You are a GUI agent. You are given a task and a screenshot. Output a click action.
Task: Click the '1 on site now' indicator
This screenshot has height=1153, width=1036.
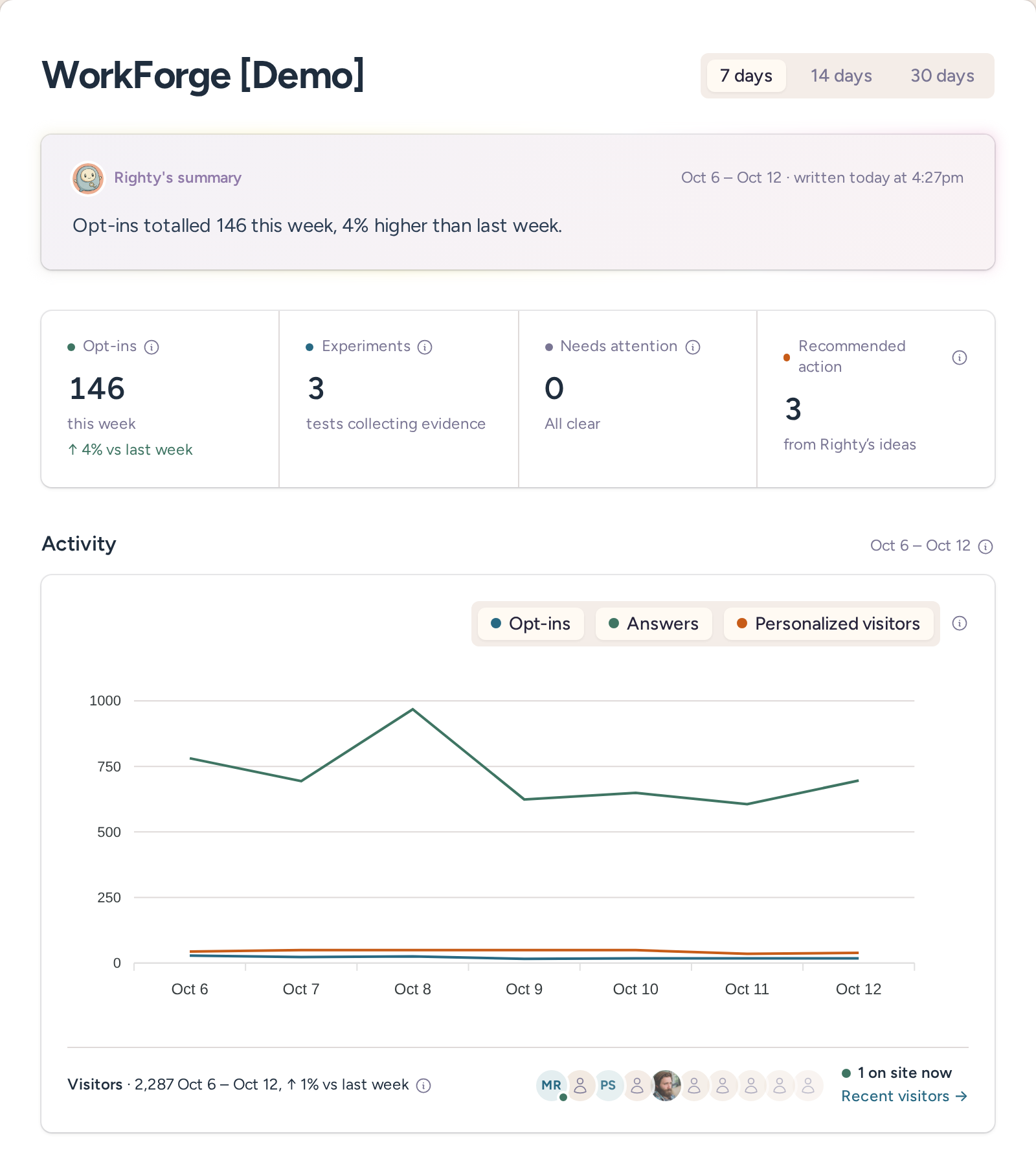tap(897, 1073)
